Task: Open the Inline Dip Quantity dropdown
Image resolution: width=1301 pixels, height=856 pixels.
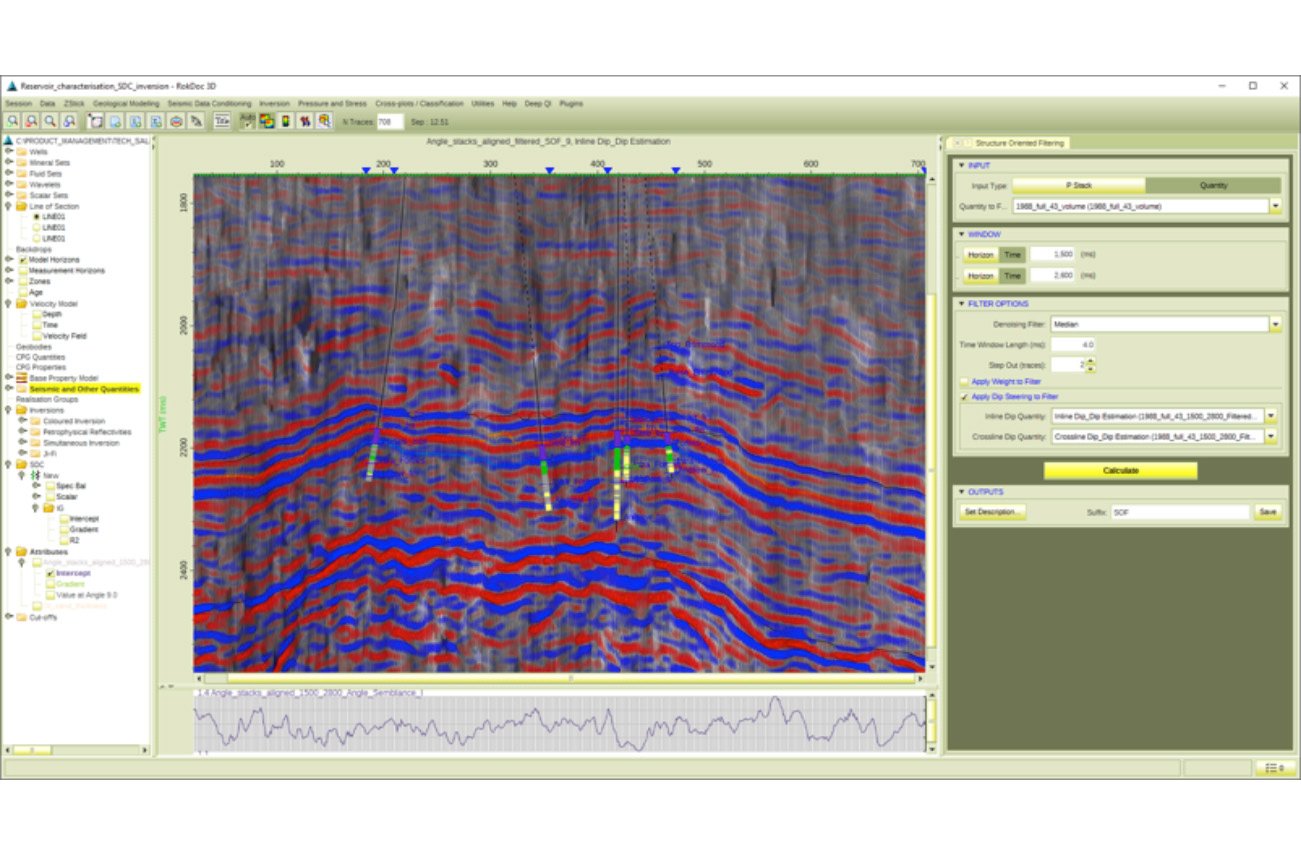Action: (1270, 414)
